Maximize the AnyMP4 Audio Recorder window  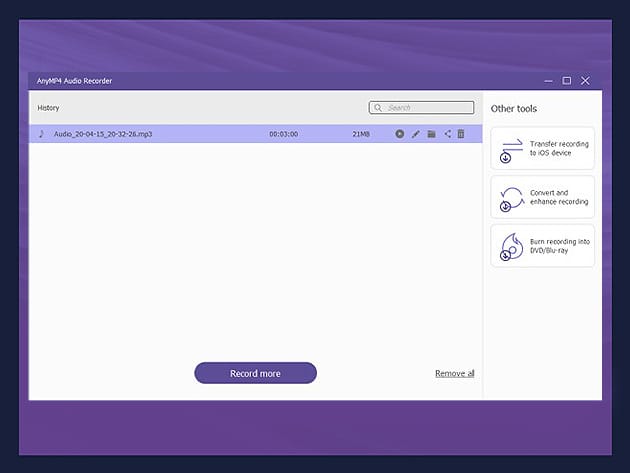click(567, 80)
